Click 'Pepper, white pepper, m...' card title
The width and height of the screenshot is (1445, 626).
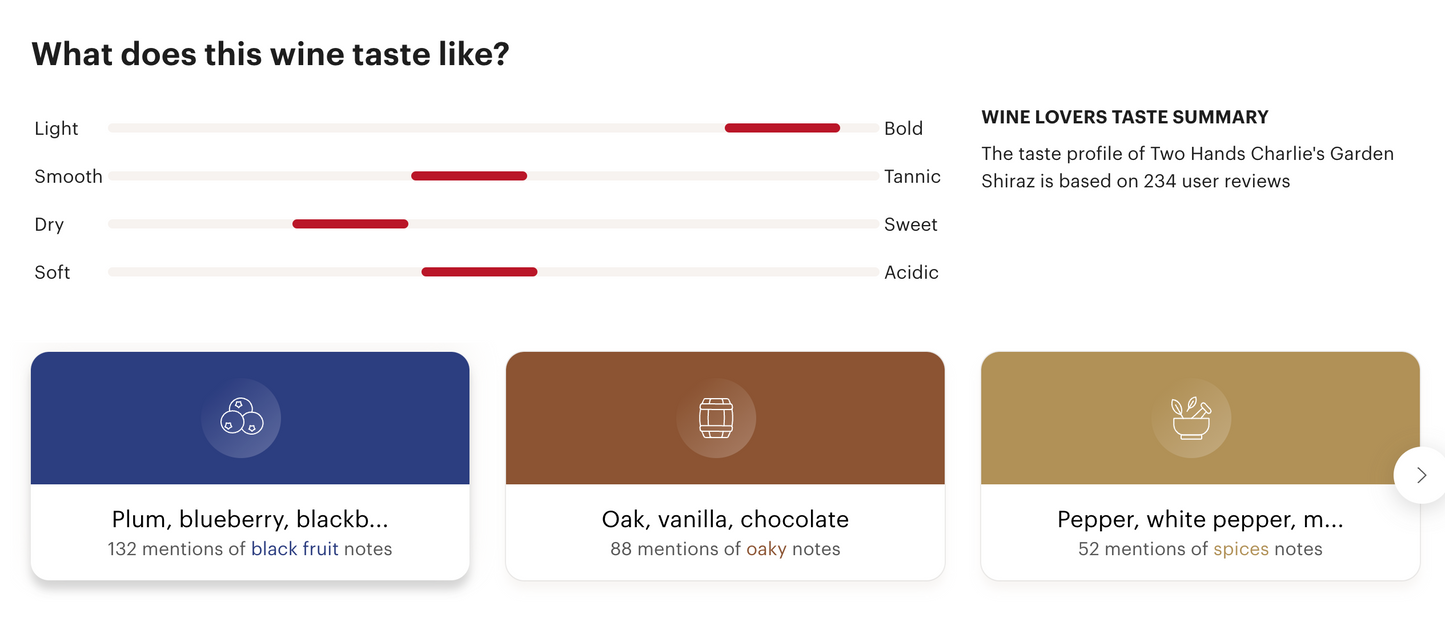(x=1200, y=520)
